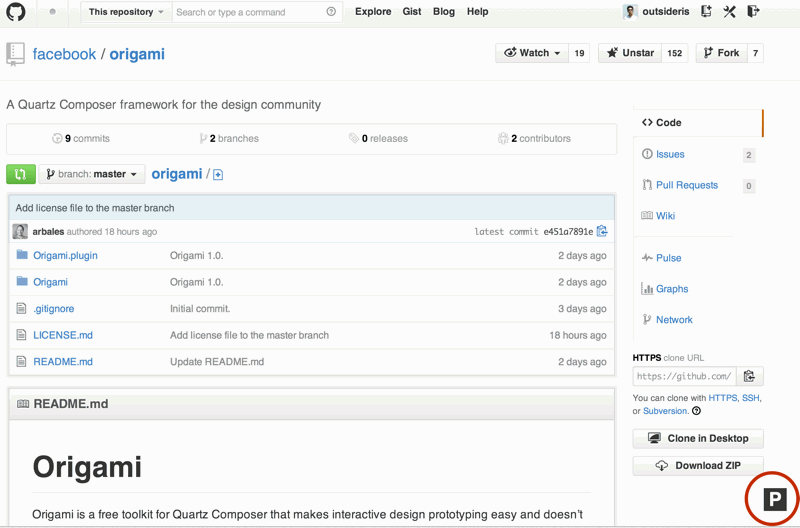800x528 pixels.
Task: Open commit message Add license file header
Action: (x=95, y=208)
